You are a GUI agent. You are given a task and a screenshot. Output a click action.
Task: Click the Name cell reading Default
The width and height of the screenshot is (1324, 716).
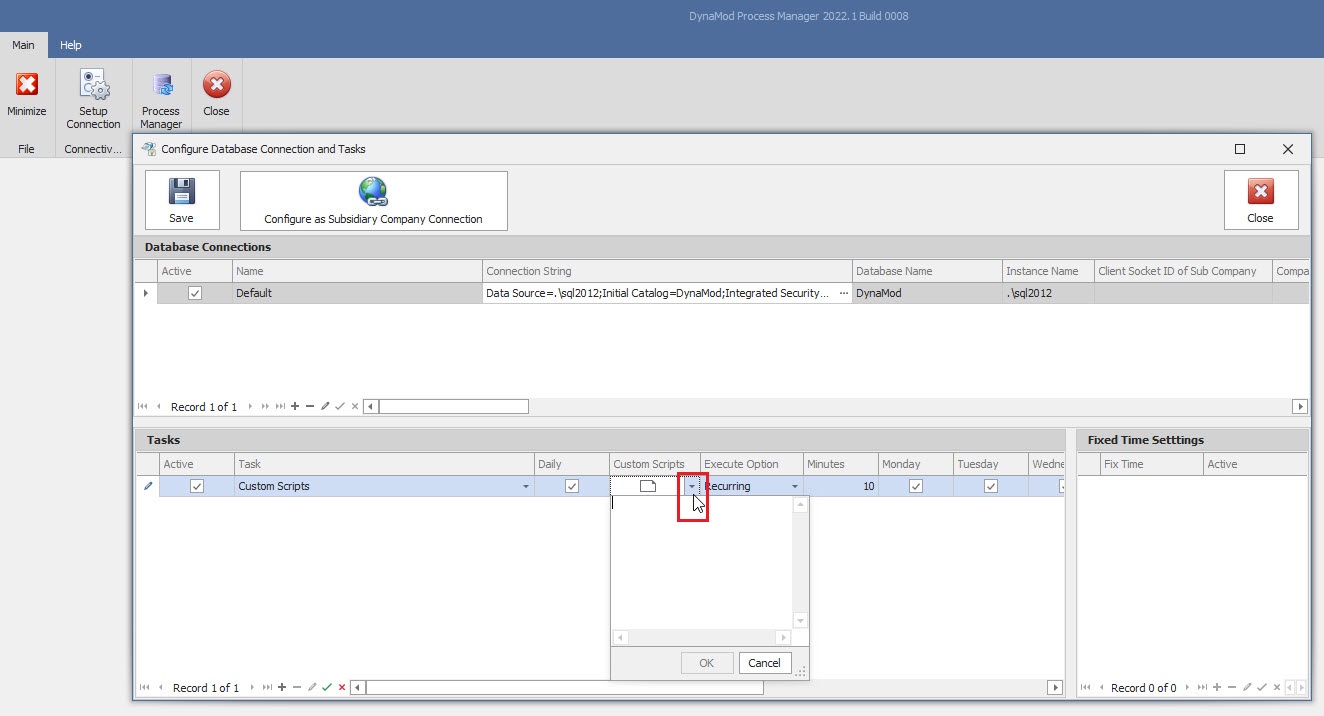click(x=357, y=293)
